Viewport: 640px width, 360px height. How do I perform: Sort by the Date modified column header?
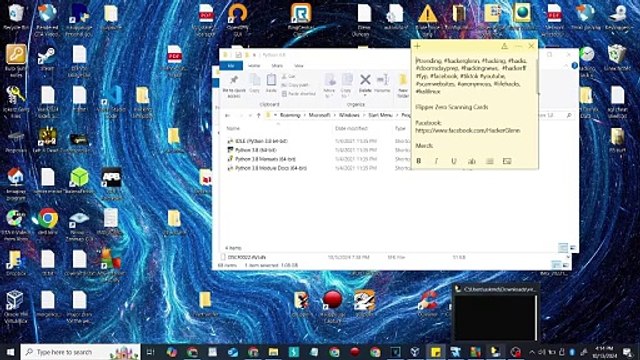(x=351, y=129)
